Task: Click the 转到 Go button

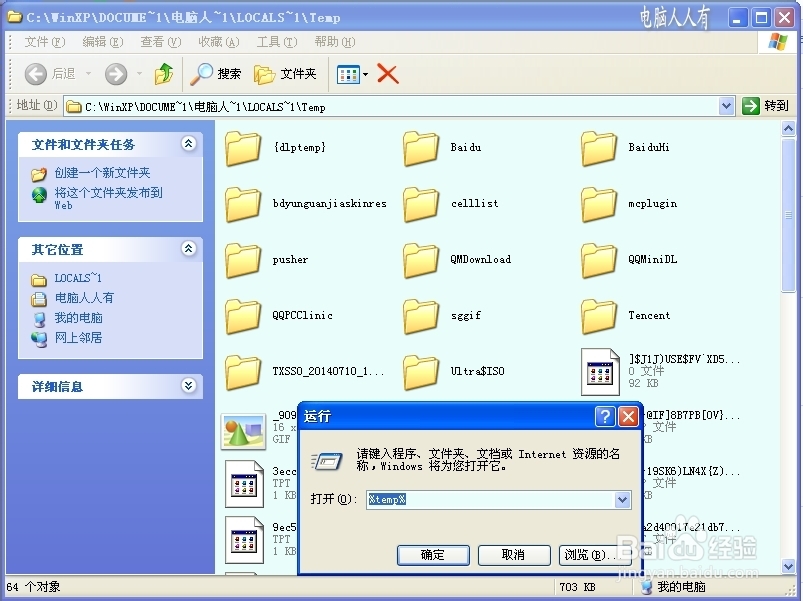Action: [x=766, y=106]
